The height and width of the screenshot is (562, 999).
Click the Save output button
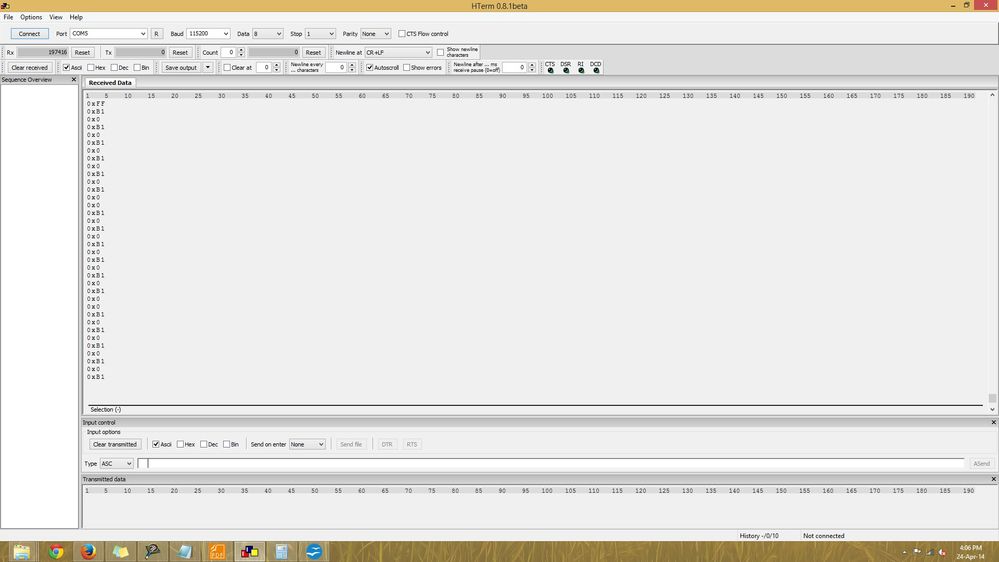(x=181, y=68)
